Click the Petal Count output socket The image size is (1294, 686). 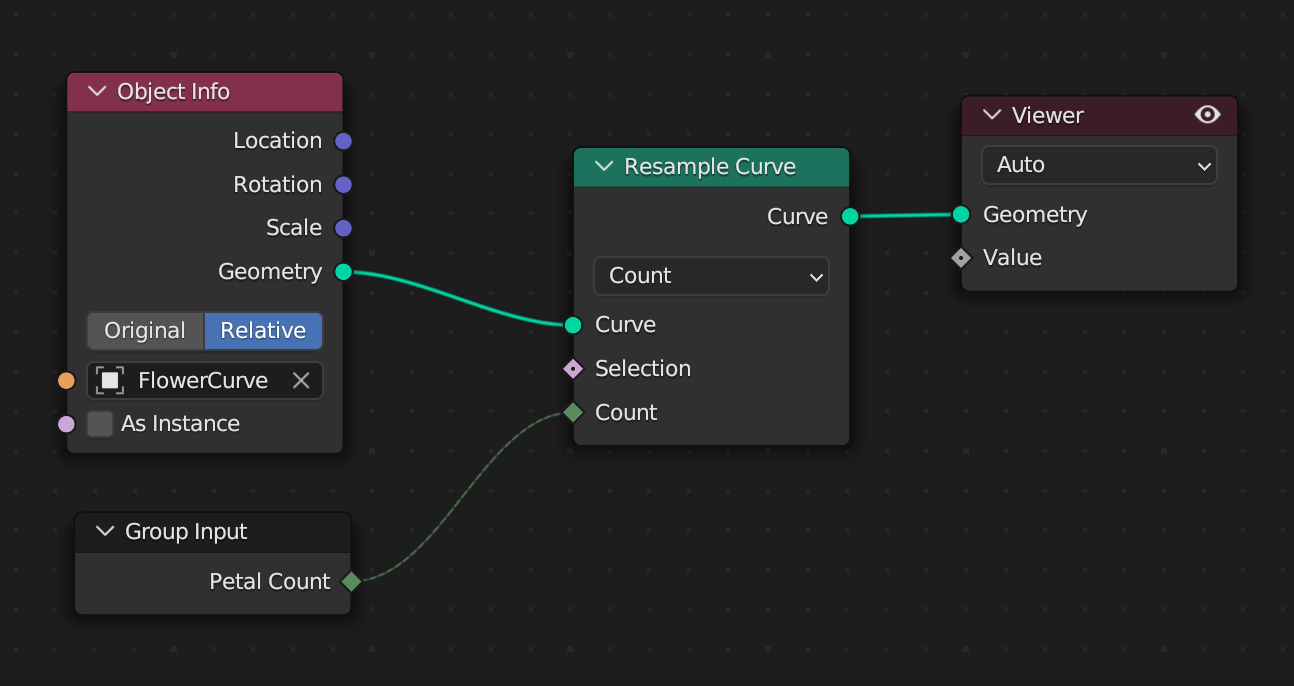[x=350, y=581]
